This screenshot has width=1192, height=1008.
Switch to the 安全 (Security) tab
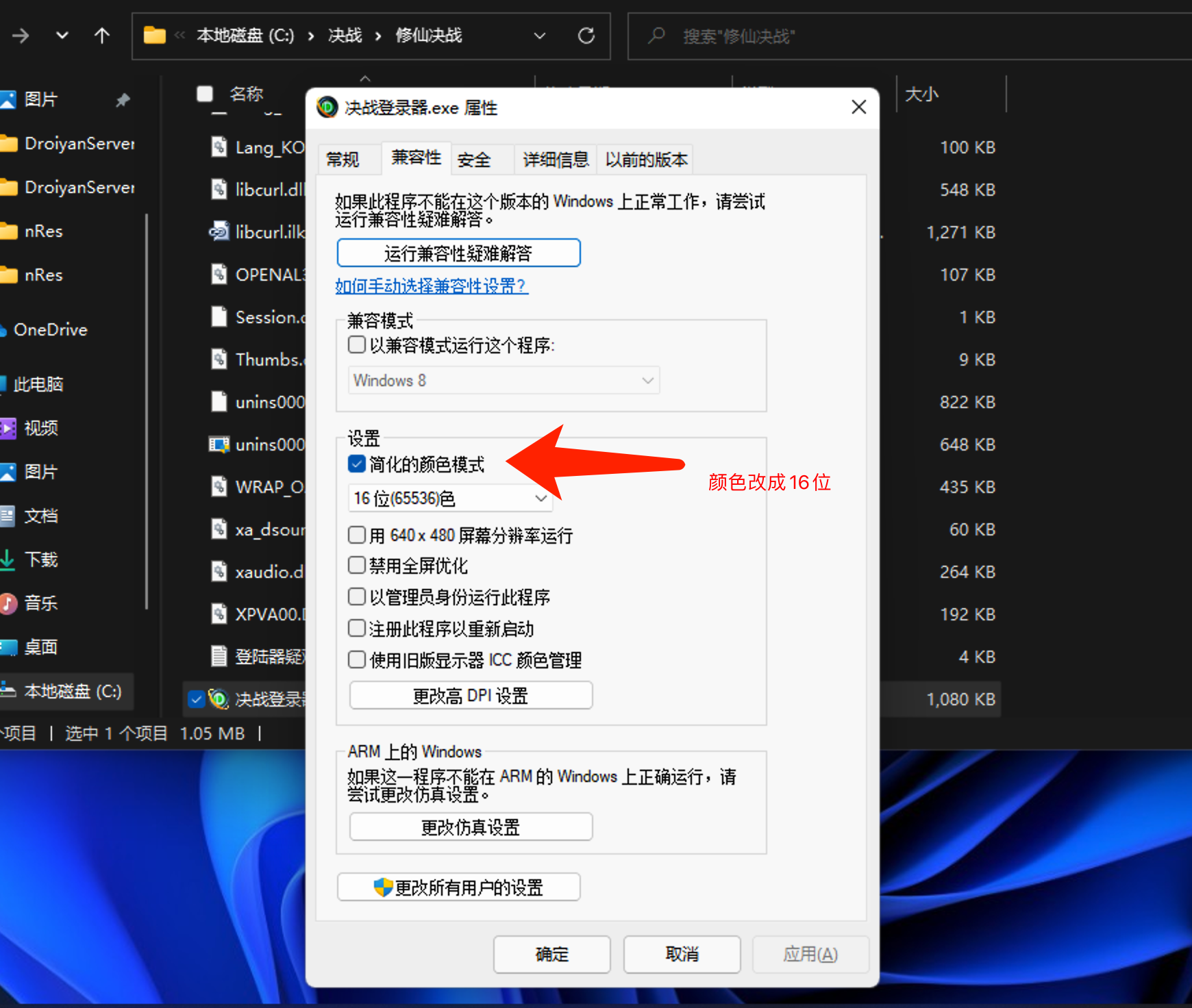pos(474,160)
